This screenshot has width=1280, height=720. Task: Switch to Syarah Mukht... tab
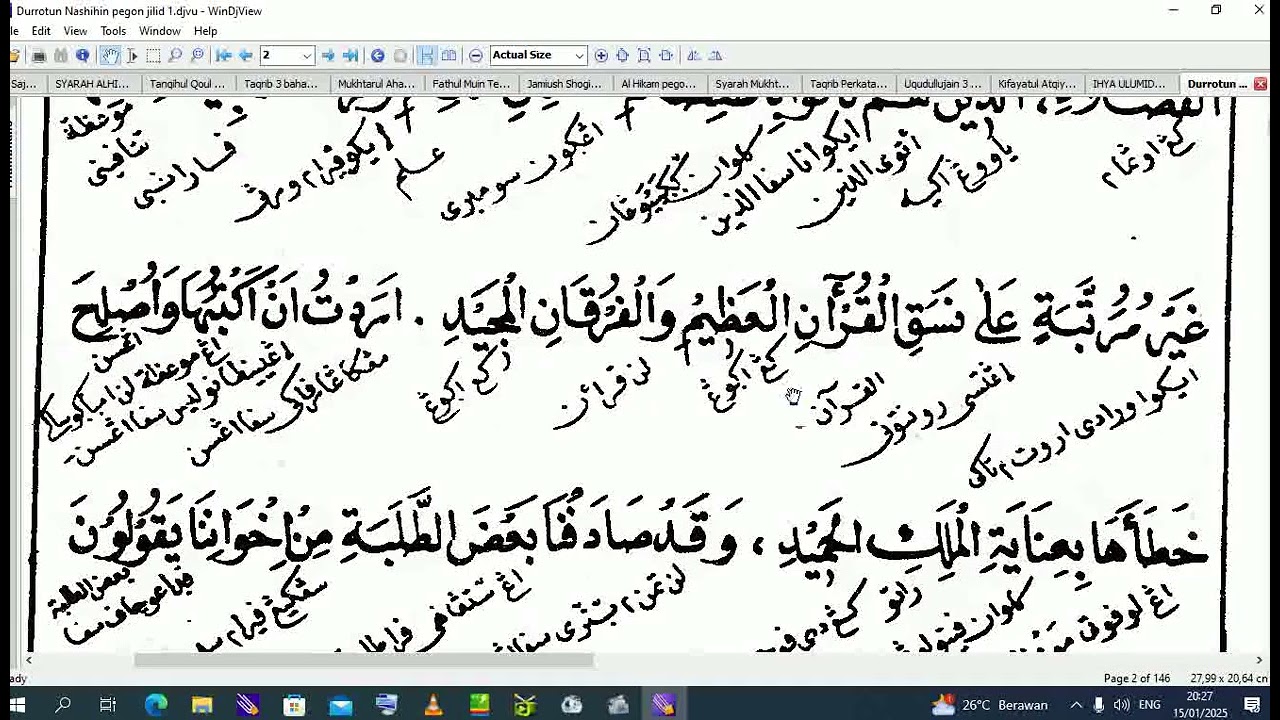pos(752,84)
